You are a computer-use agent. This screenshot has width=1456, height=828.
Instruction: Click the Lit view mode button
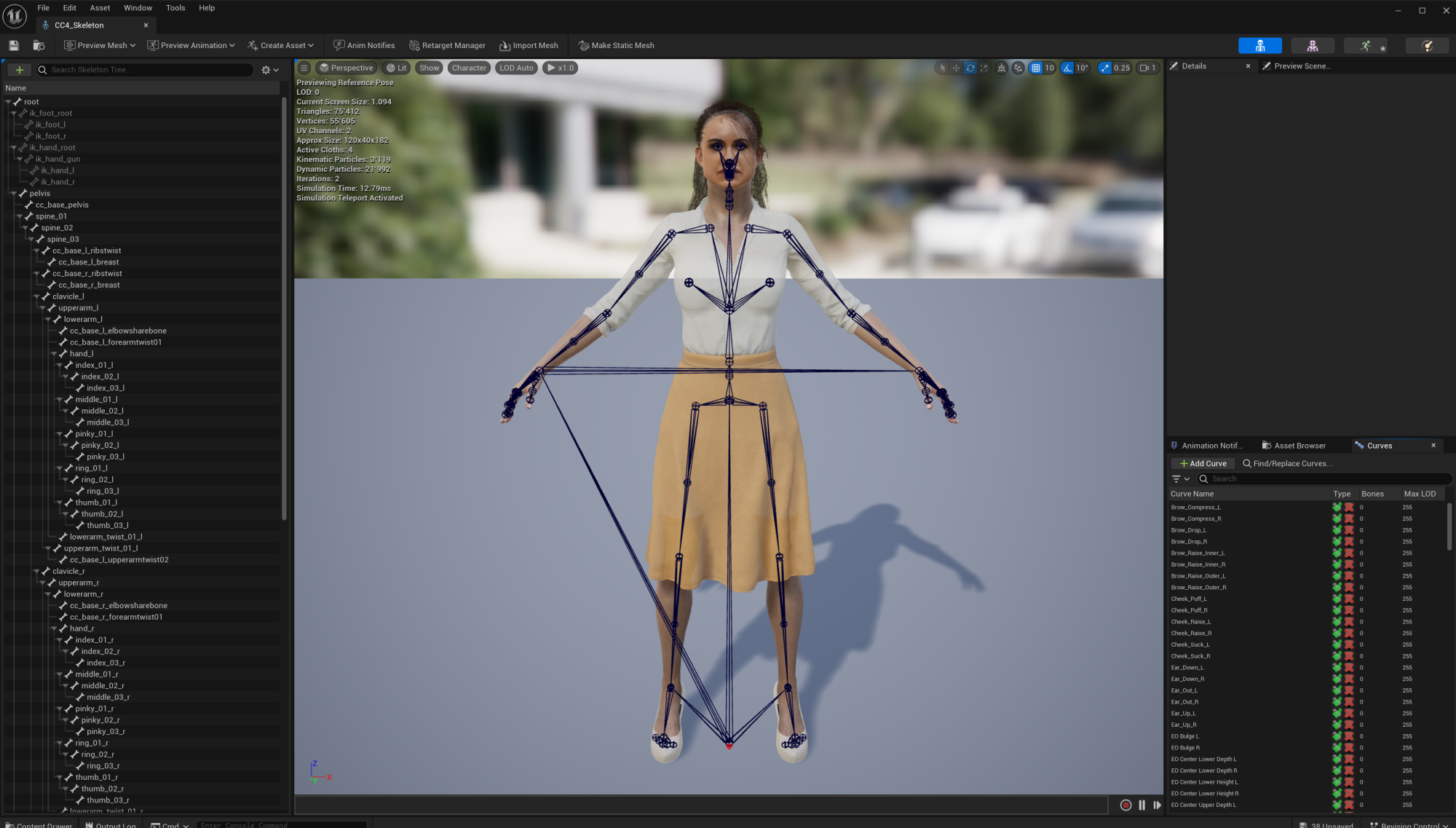397,68
